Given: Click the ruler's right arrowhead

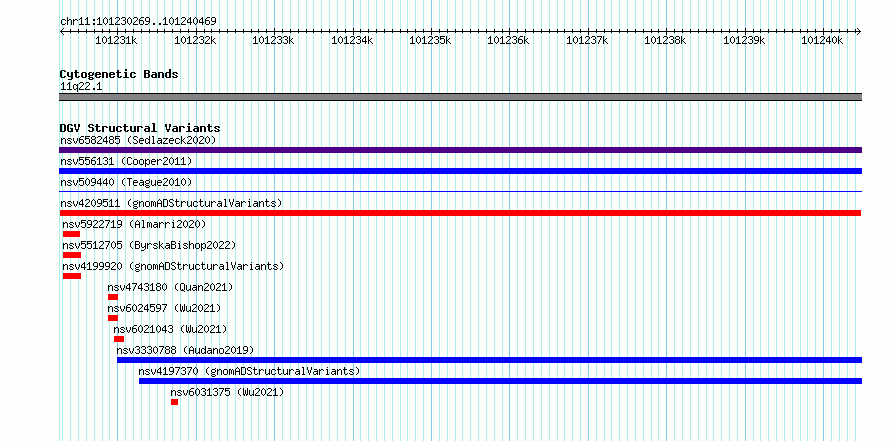Looking at the screenshot, I should coord(859,31).
